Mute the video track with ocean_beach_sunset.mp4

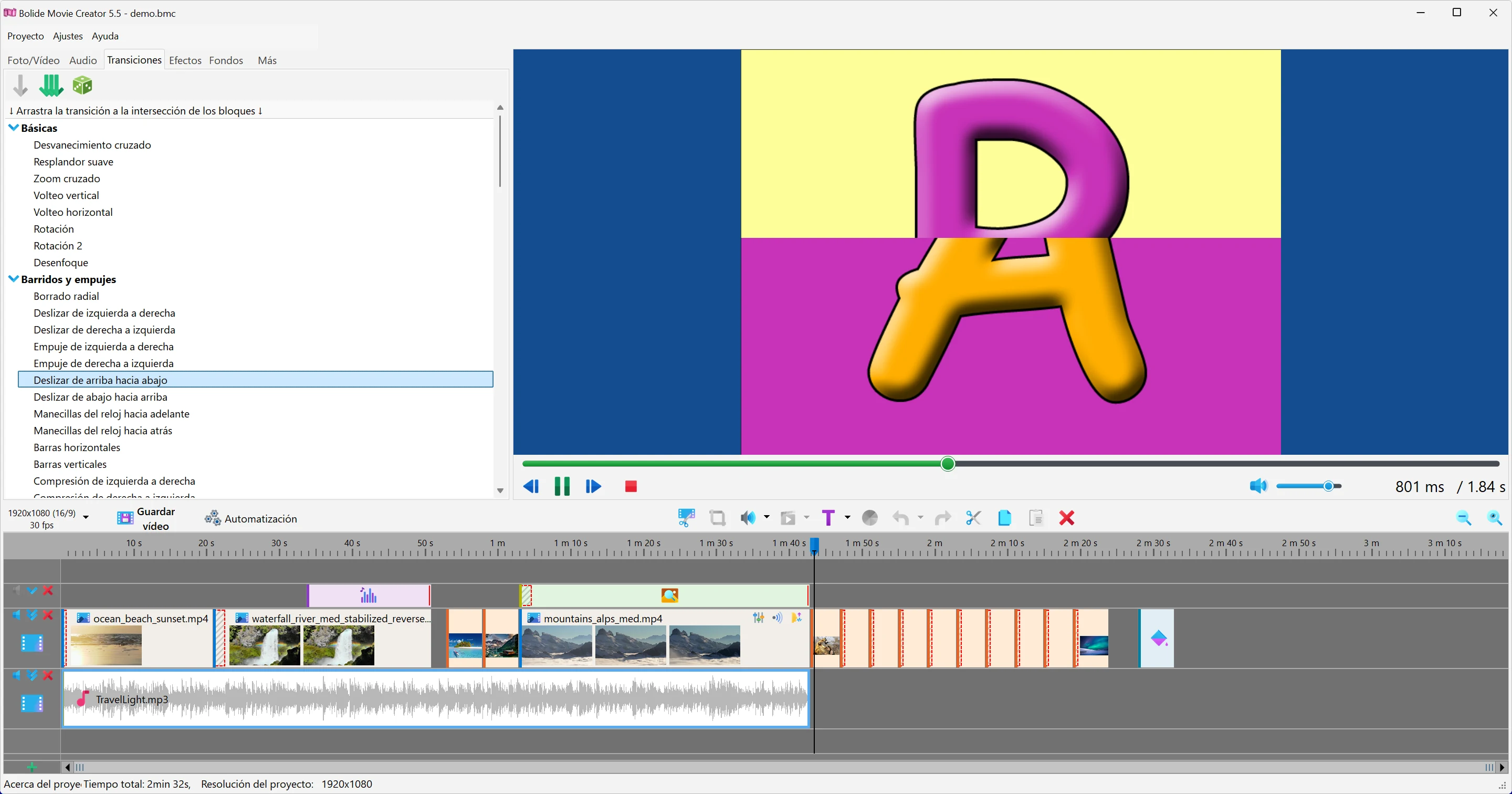(16, 615)
